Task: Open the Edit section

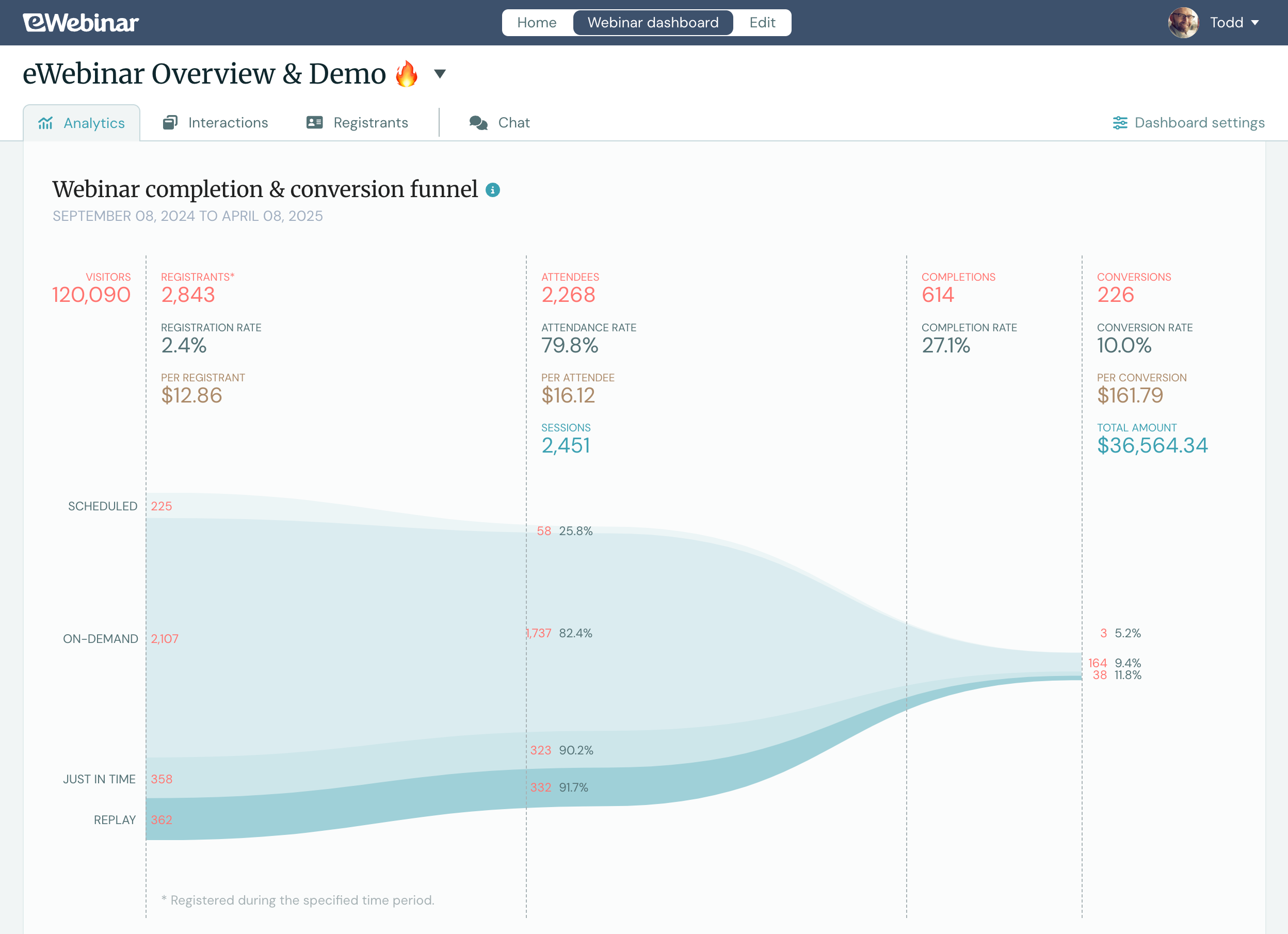Action: coord(762,22)
